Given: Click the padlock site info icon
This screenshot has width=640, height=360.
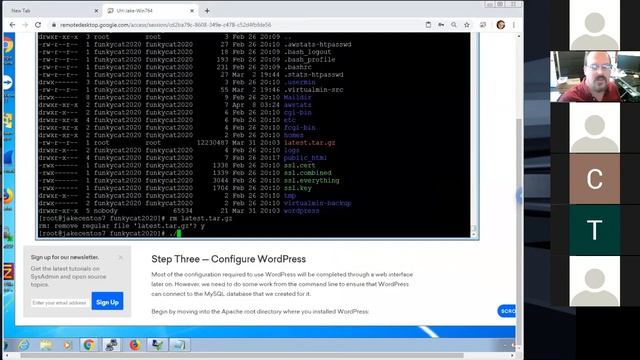Looking at the screenshot, I should coord(53,25).
